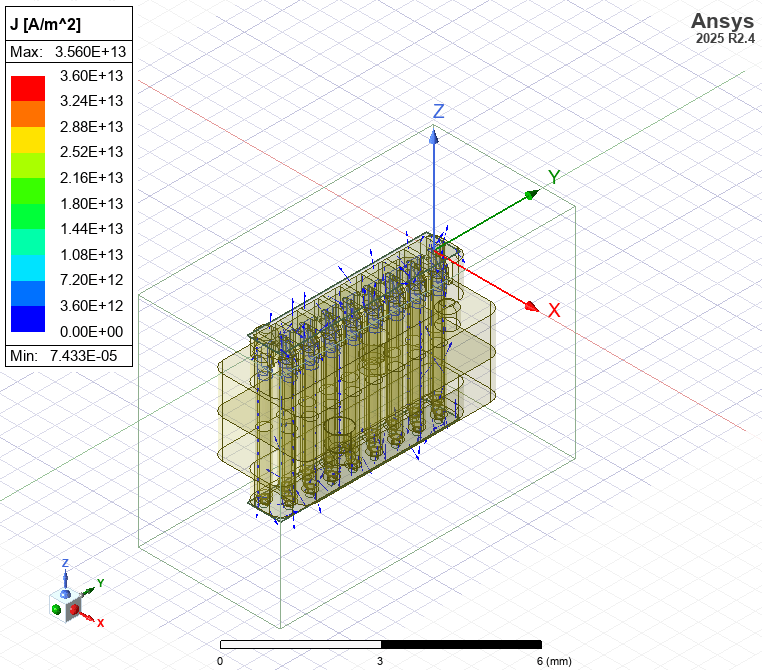Screen dimensions: 762x670
Task: Click the orientation cube triad gizmo
Action: pos(65,605)
